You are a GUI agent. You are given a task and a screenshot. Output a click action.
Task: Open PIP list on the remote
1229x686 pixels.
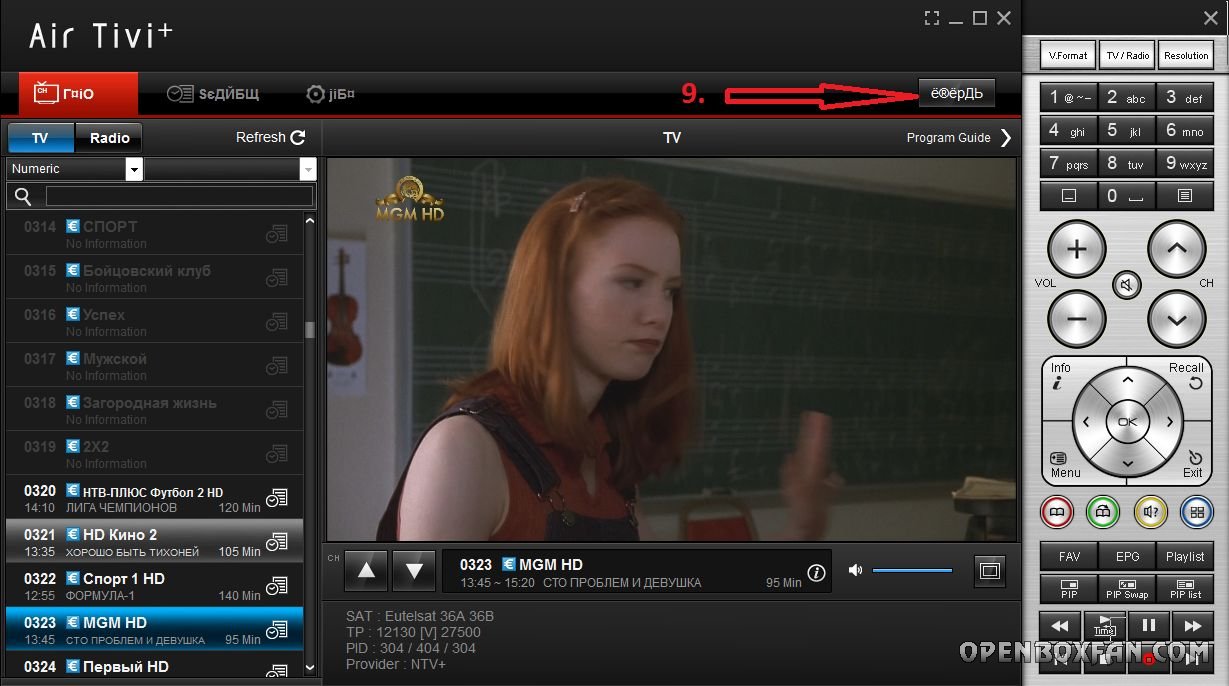tap(1185, 589)
